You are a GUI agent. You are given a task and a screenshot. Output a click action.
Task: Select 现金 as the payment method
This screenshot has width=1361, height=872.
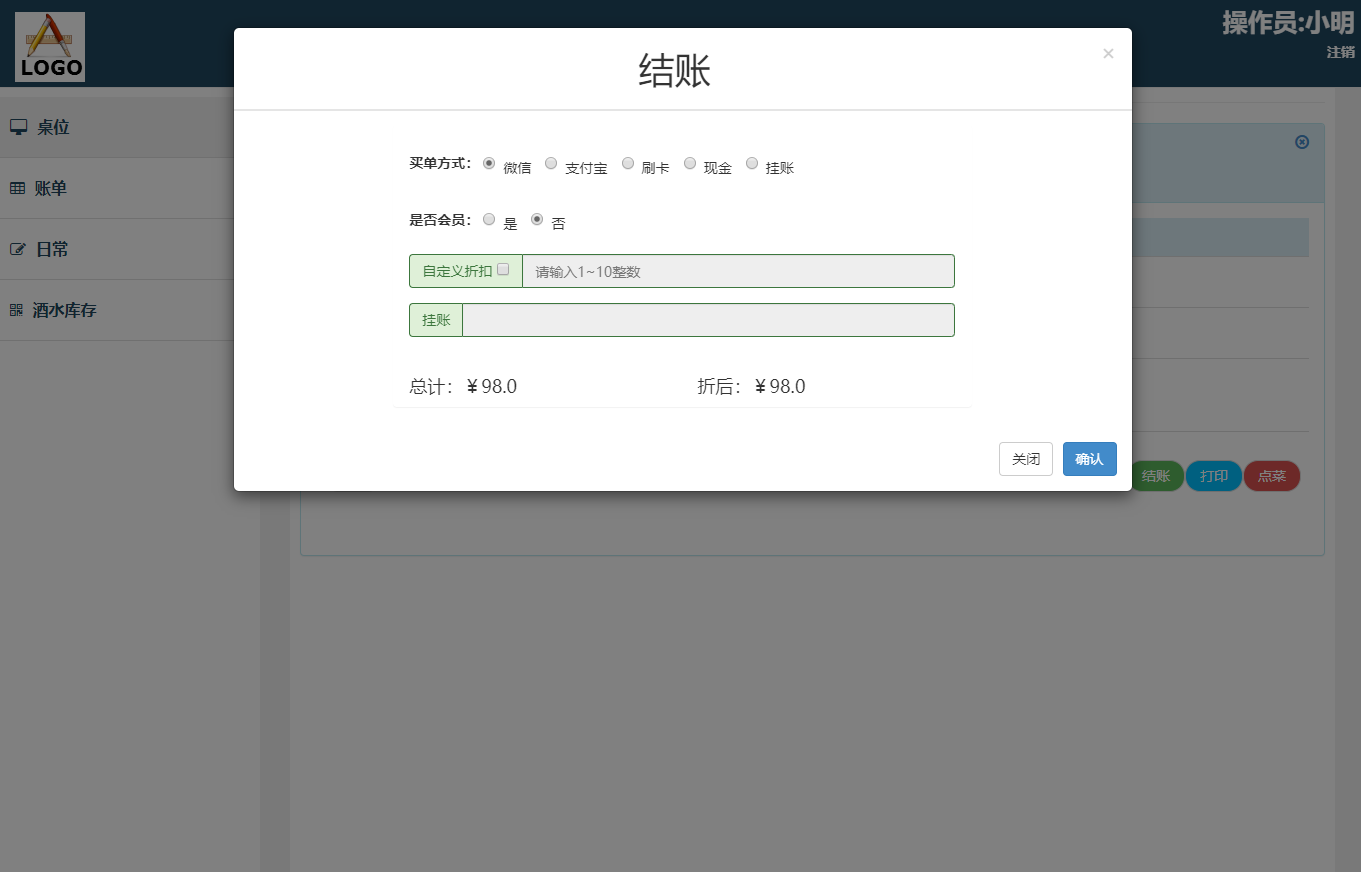tap(690, 163)
